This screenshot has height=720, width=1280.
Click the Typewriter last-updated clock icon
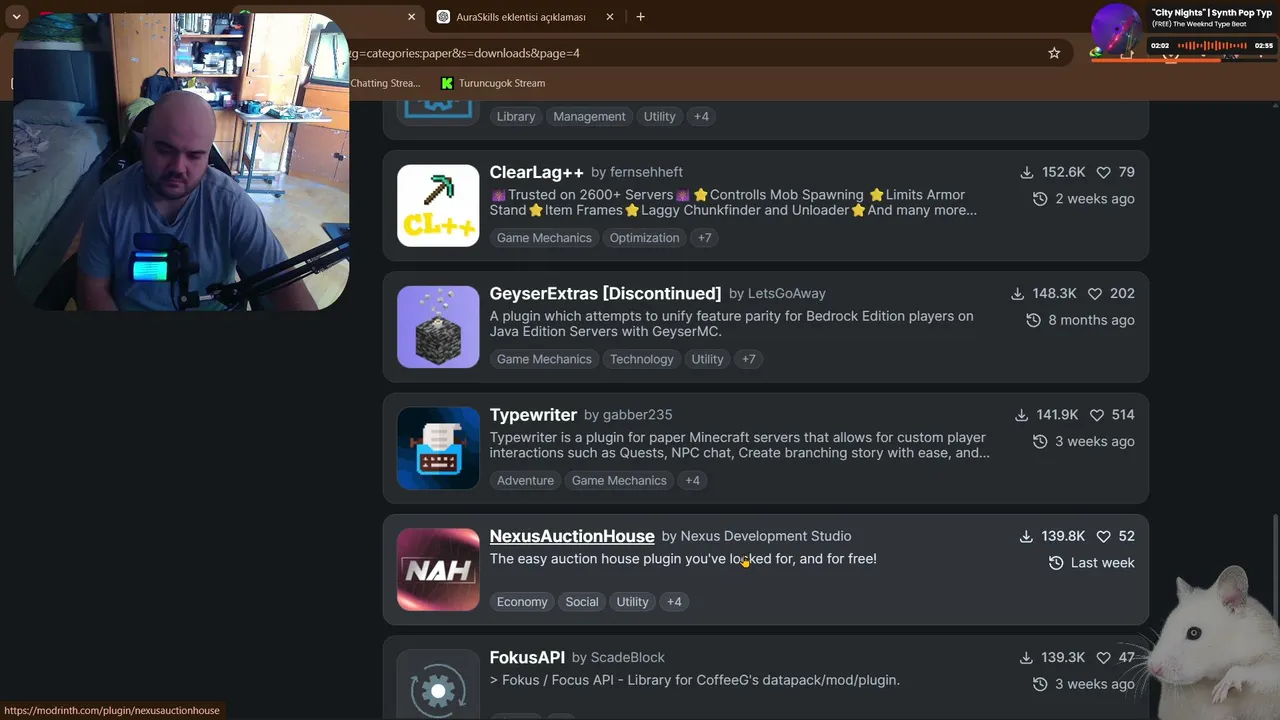(x=1040, y=442)
